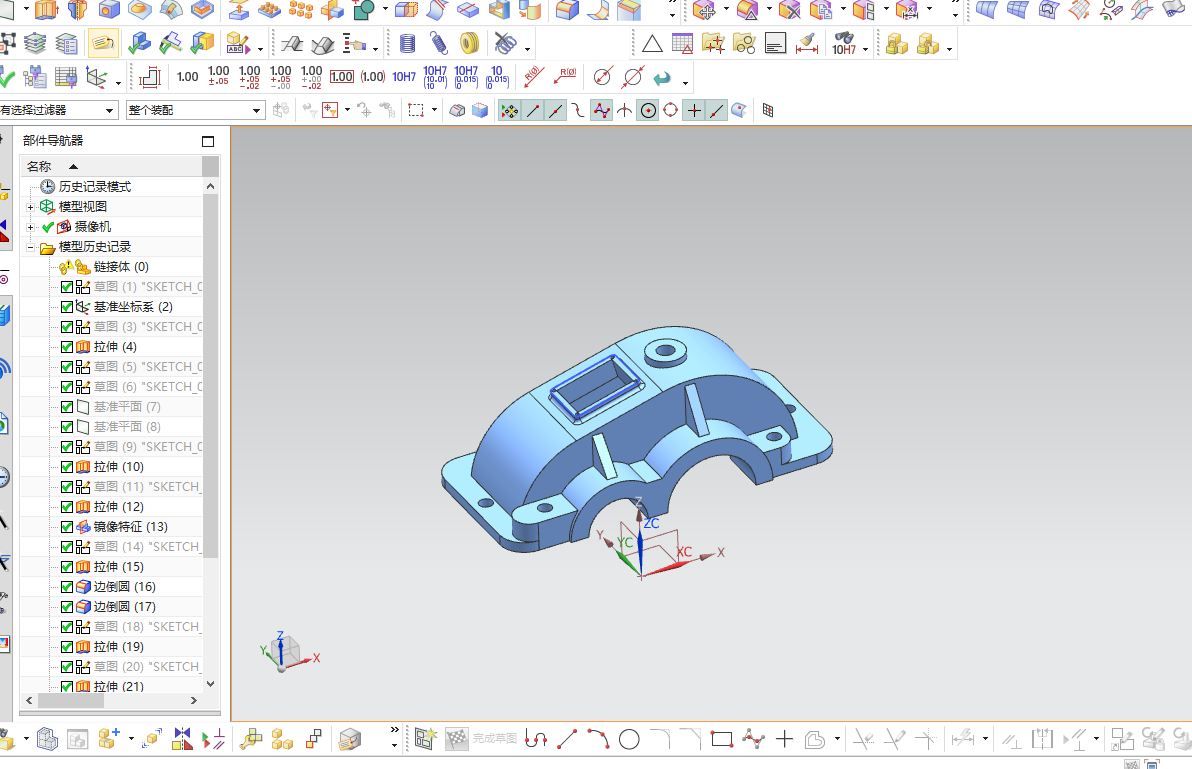Select the arc sketch tool
The image size is (1192, 769).
[x=598, y=739]
